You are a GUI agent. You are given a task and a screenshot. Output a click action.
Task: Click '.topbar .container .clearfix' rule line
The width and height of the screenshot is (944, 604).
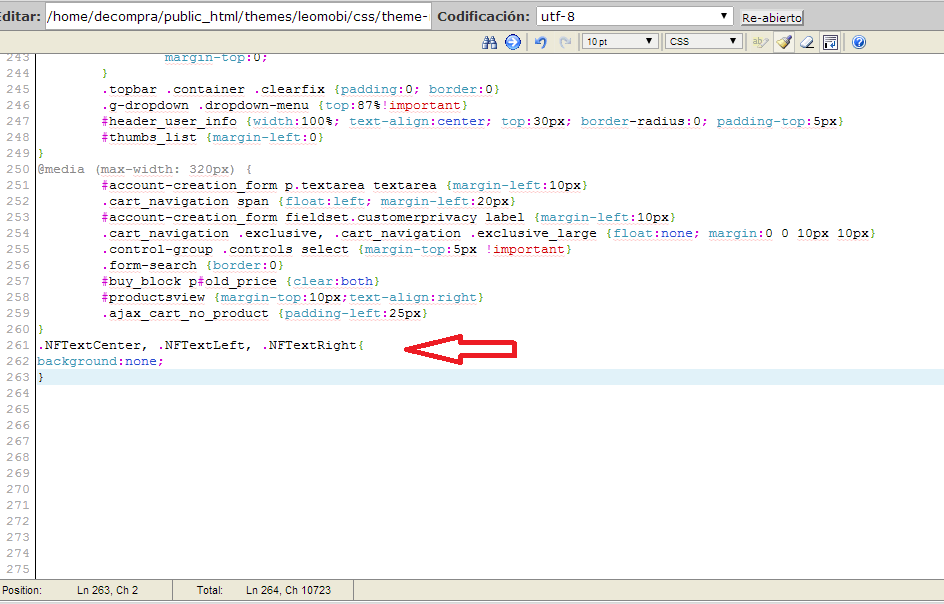pyautogui.click(x=301, y=89)
